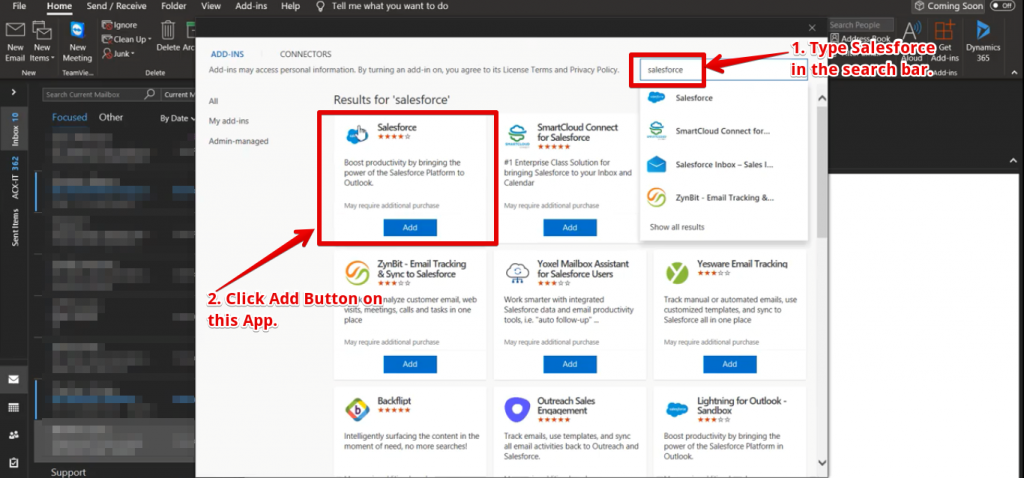Viewport: 1024px width, 478px height.
Task: Open the People icon in navigation bar
Action: [x=14, y=435]
